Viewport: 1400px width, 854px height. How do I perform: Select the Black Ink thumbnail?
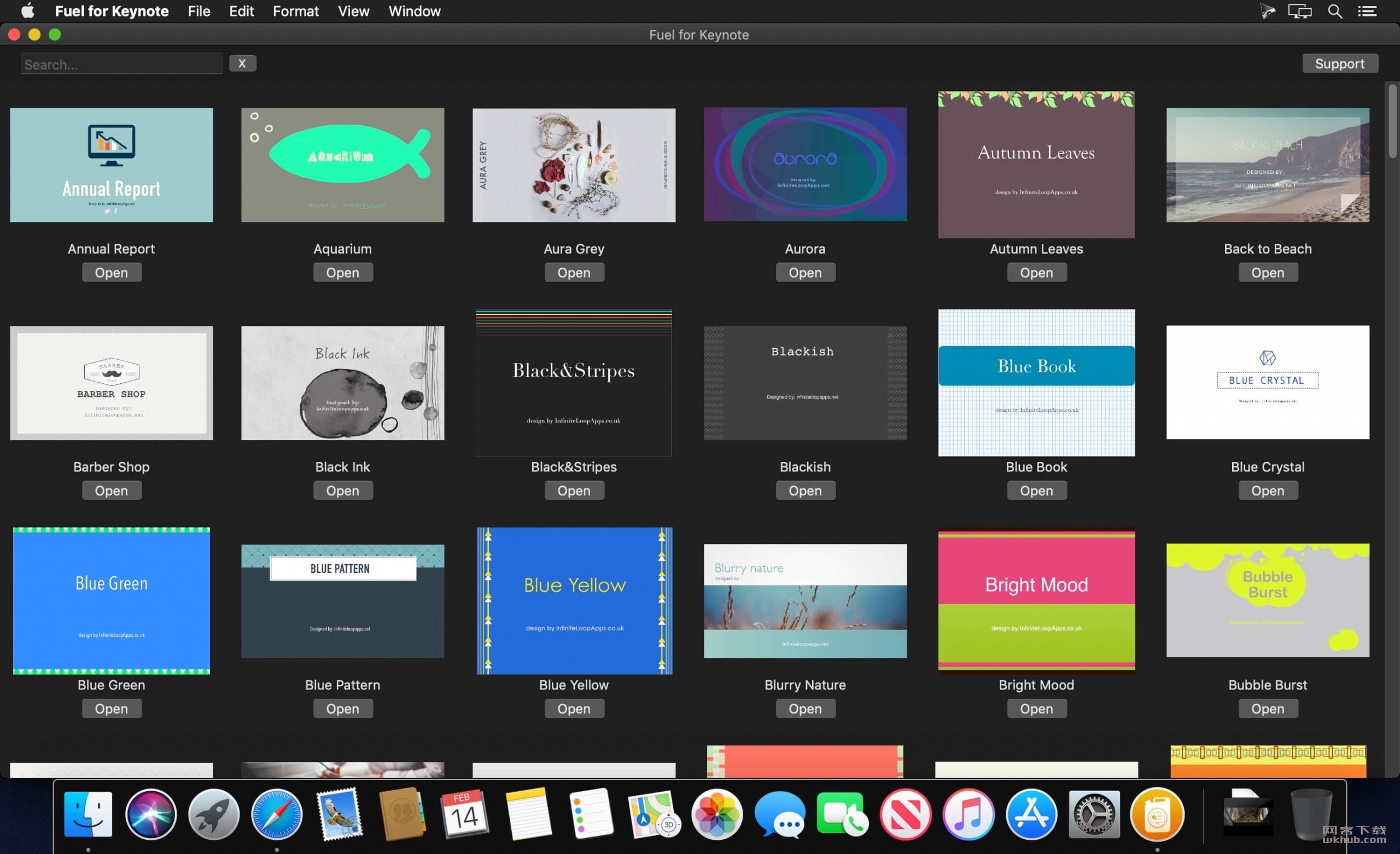(x=342, y=383)
